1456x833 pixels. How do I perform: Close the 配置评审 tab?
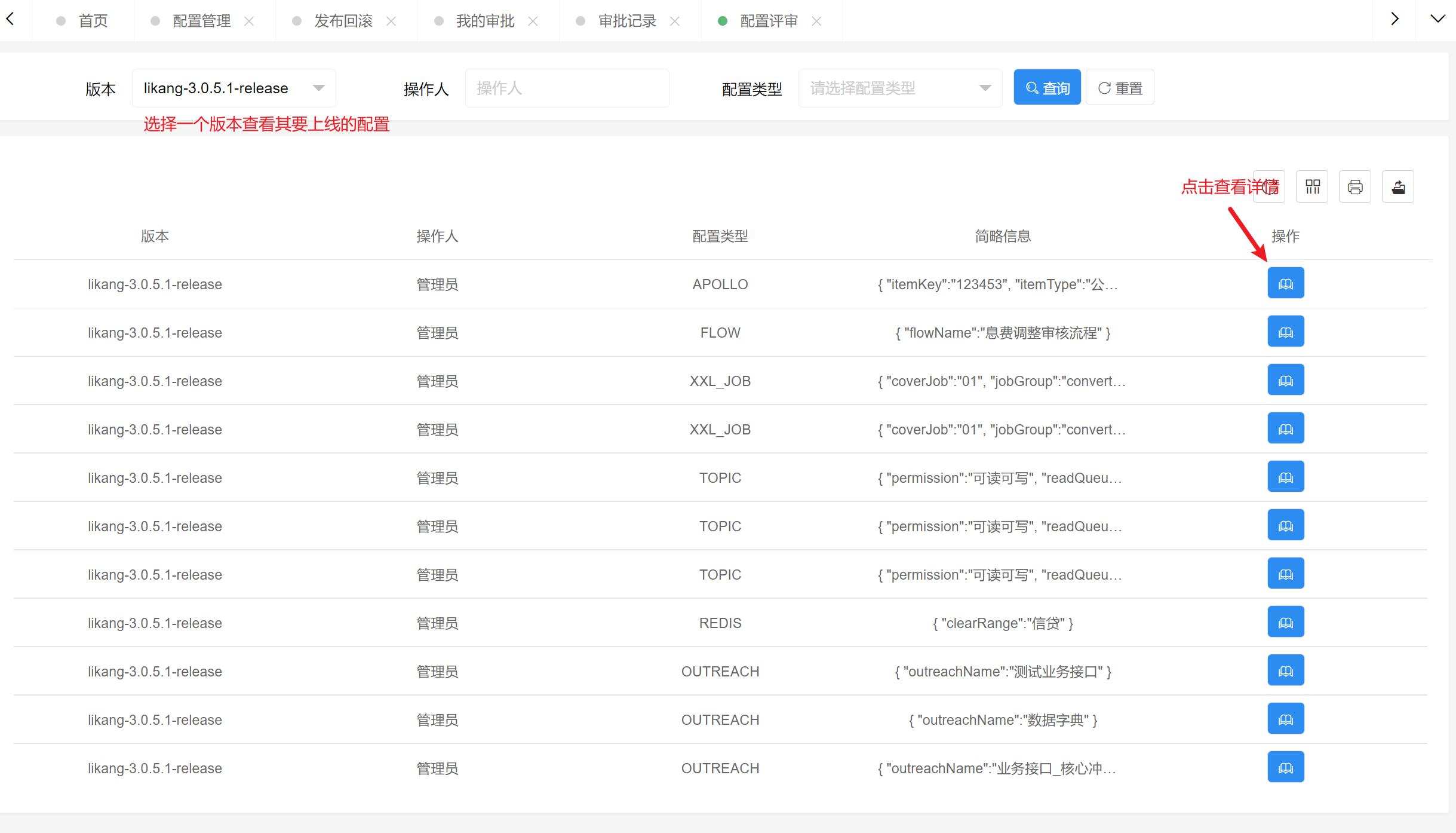817,21
